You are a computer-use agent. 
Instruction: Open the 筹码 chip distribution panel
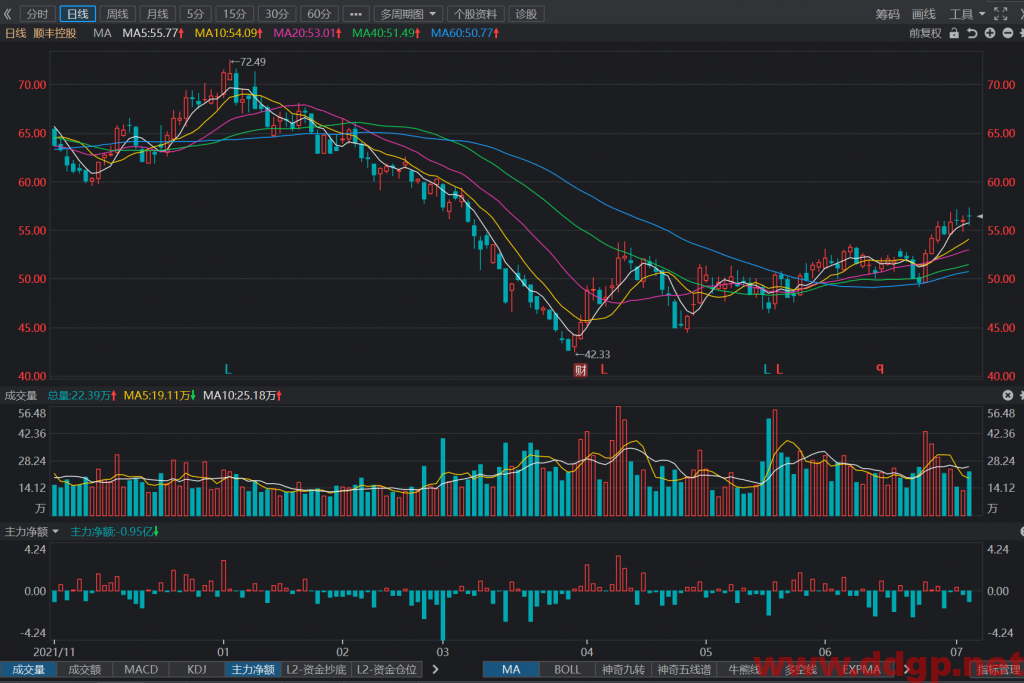[888, 14]
